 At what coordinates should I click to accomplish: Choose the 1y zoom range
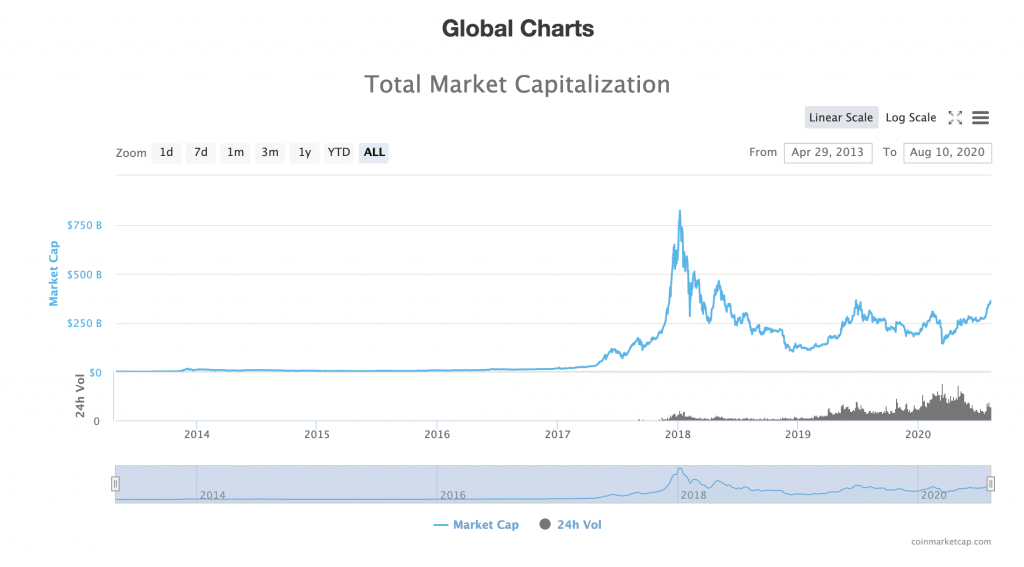[x=305, y=153]
